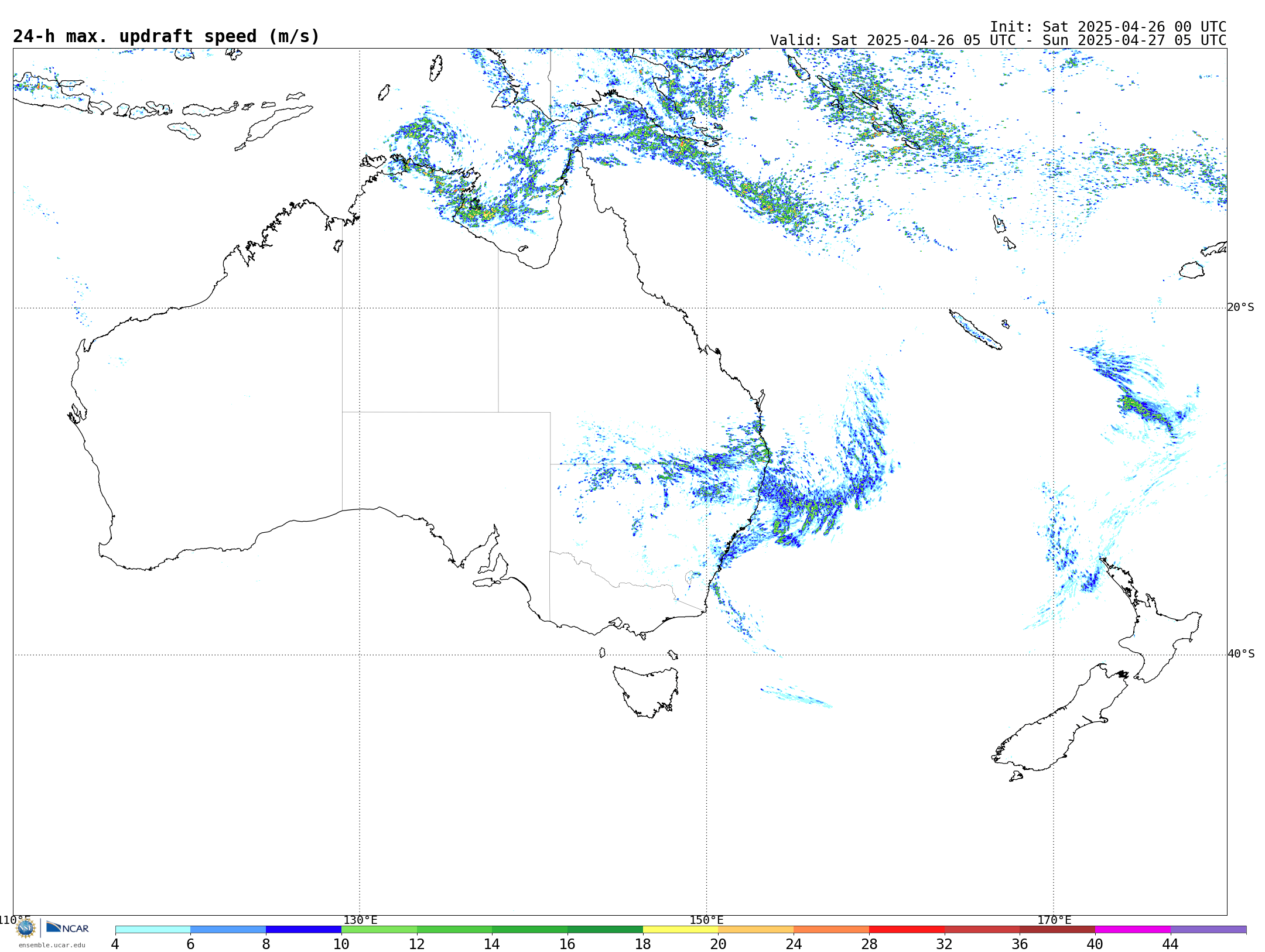This screenshot has width=1265, height=952.
Task: Select the magenta 40–44 colorbar segment
Action: pyautogui.click(x=1133, y=930)
